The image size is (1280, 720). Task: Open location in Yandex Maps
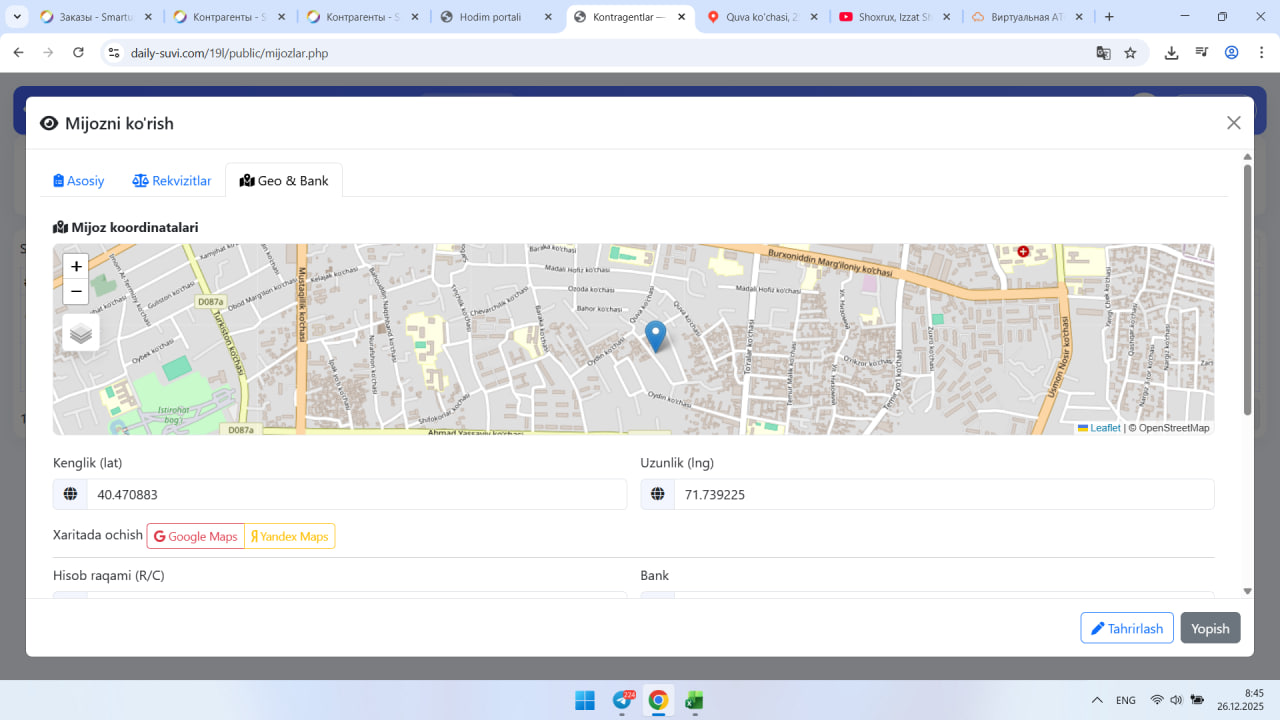[x=290, y=536]
